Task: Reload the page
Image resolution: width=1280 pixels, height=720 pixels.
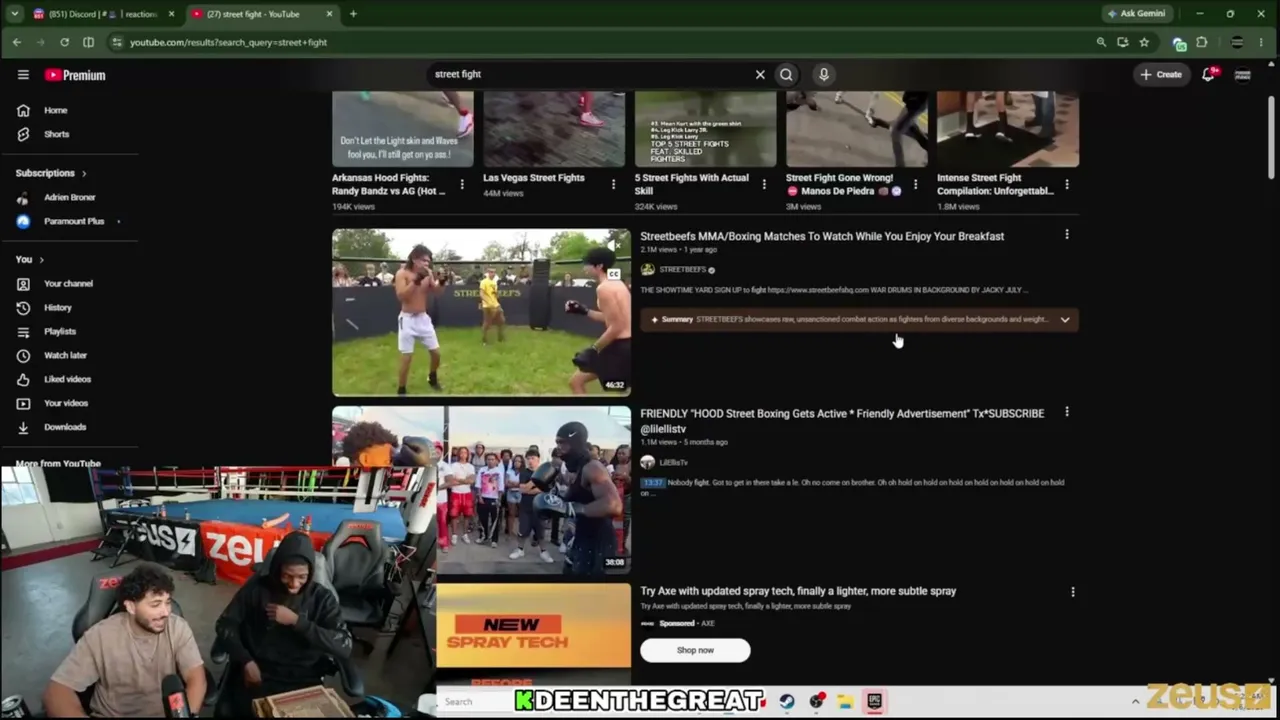Action: (x=64, y=42)
